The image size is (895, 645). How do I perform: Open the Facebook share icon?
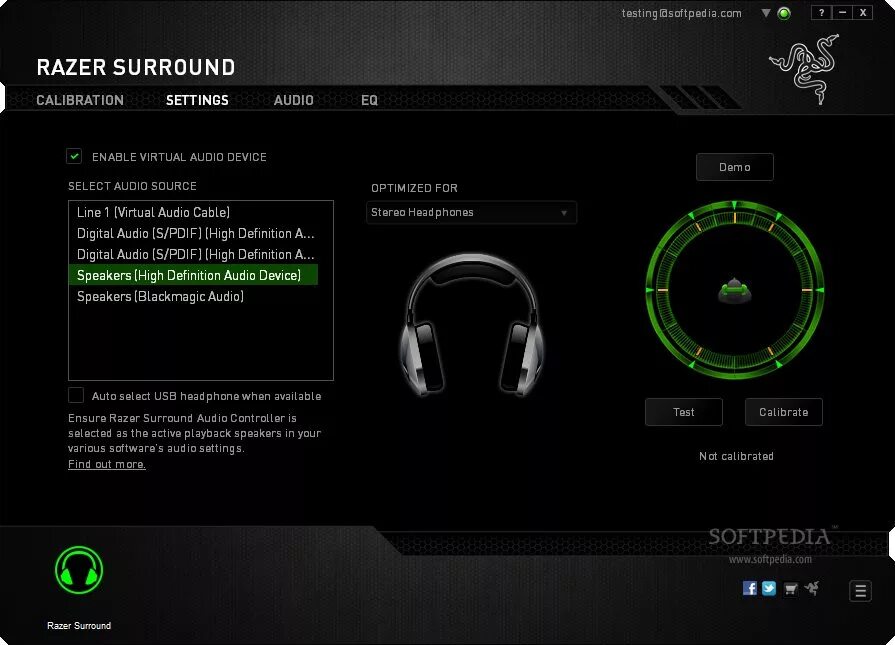point(750,589)
